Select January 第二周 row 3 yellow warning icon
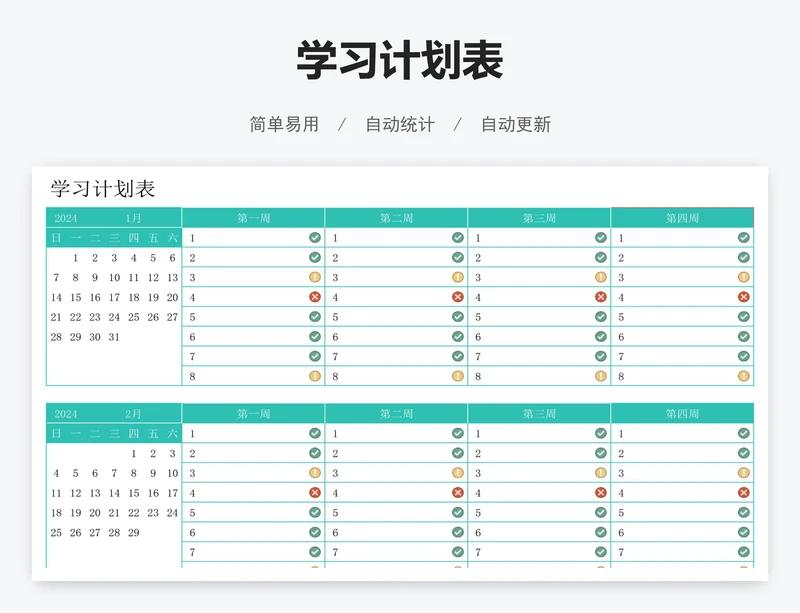 point(458,277)
